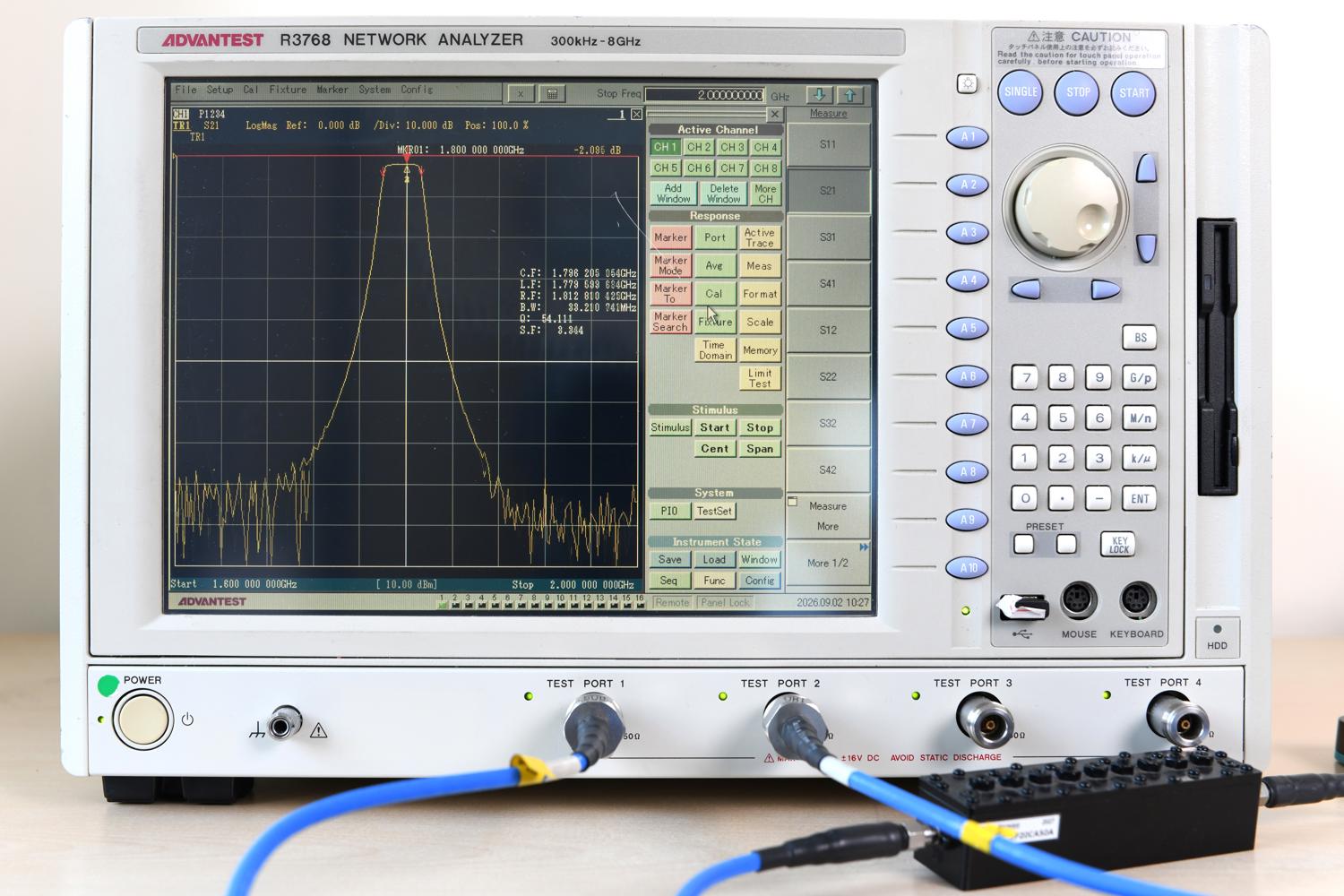The width and height of the screenshot is (1344, 896).
Task: Click the left PRESET button
Action: [1023, 544]
